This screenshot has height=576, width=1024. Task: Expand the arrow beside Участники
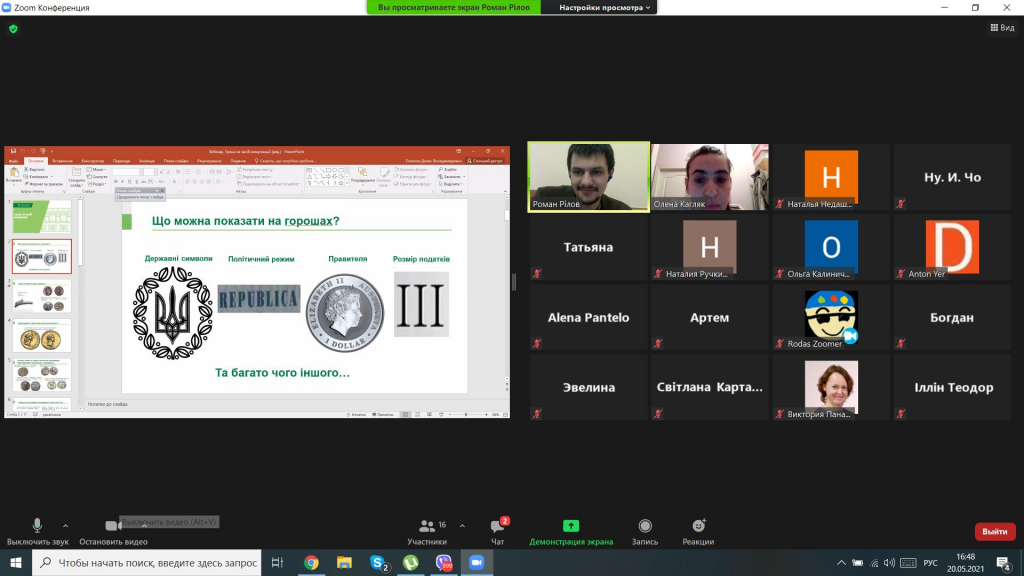[x=462, y=526]
